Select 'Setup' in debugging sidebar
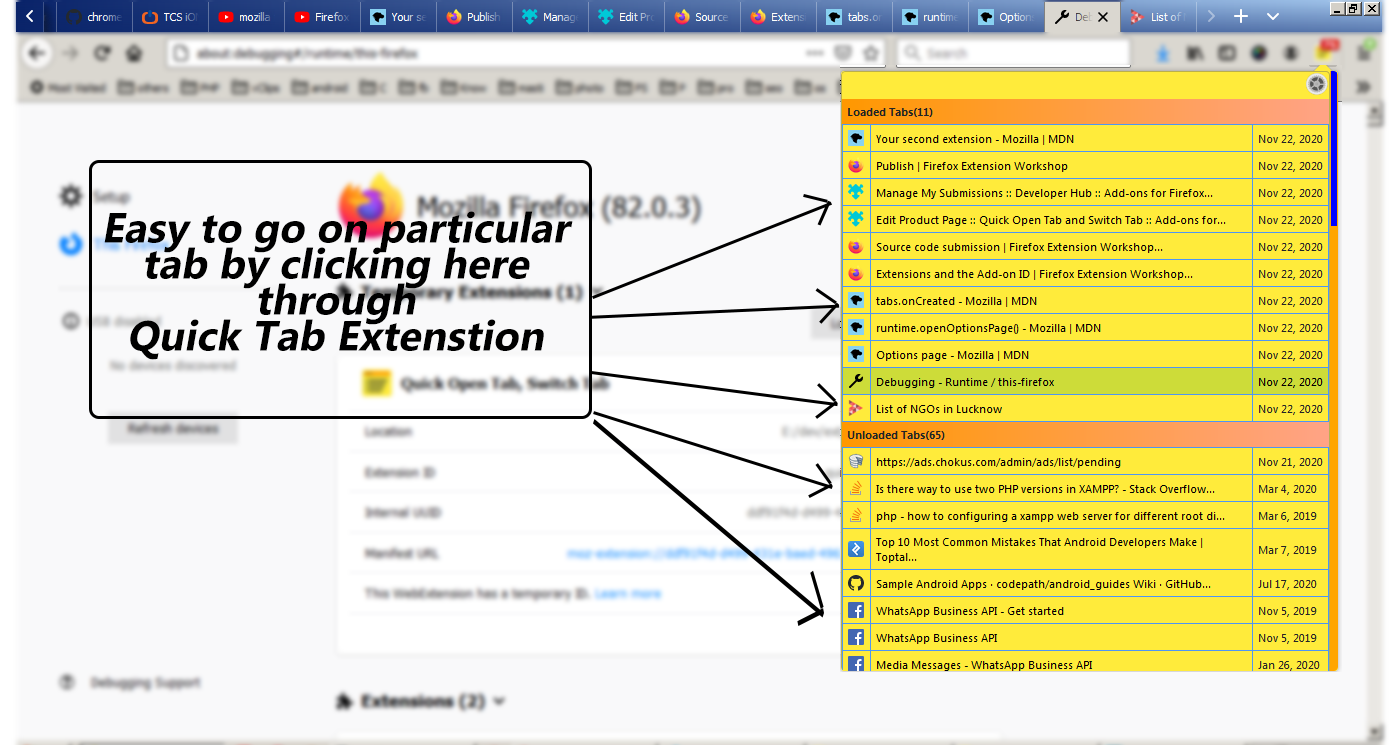Viewport: 1400px width, 745px height. pyautogui.click(x=111, y=197)
